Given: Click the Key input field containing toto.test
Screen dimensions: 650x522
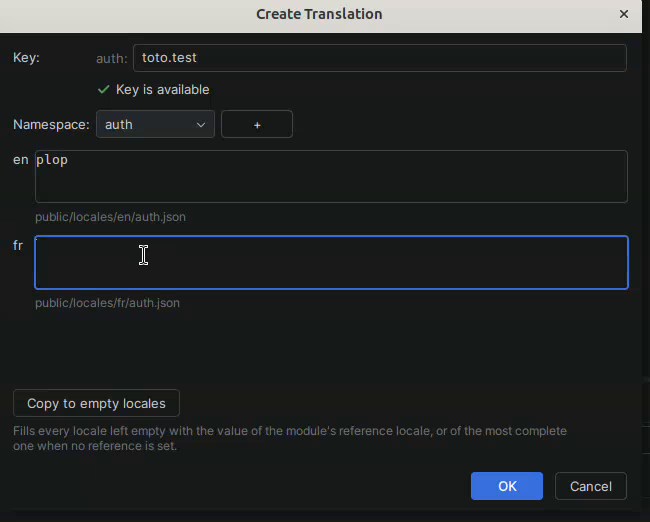Looking at the screenshot, I should pyautogui.click(x=380, y=58).
